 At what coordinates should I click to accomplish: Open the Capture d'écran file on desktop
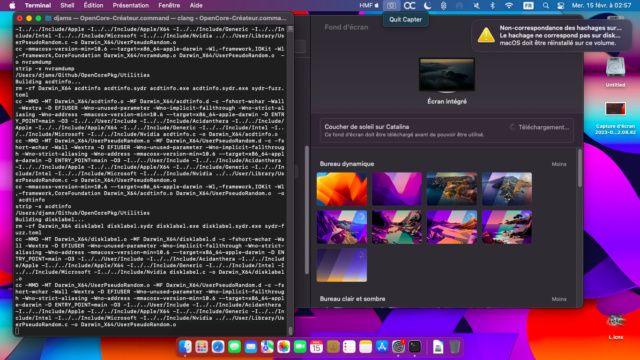pos(615,118)
